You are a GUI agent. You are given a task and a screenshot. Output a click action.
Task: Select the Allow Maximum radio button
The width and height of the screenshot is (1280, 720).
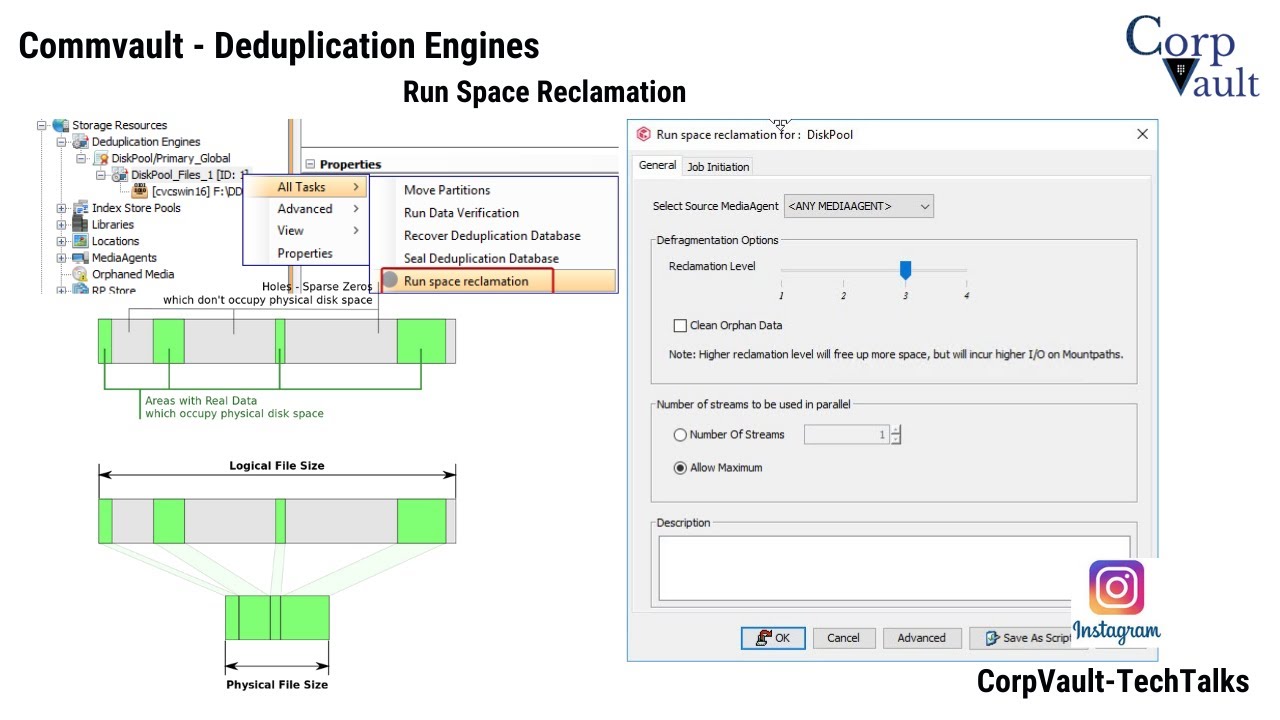[680, 468]
